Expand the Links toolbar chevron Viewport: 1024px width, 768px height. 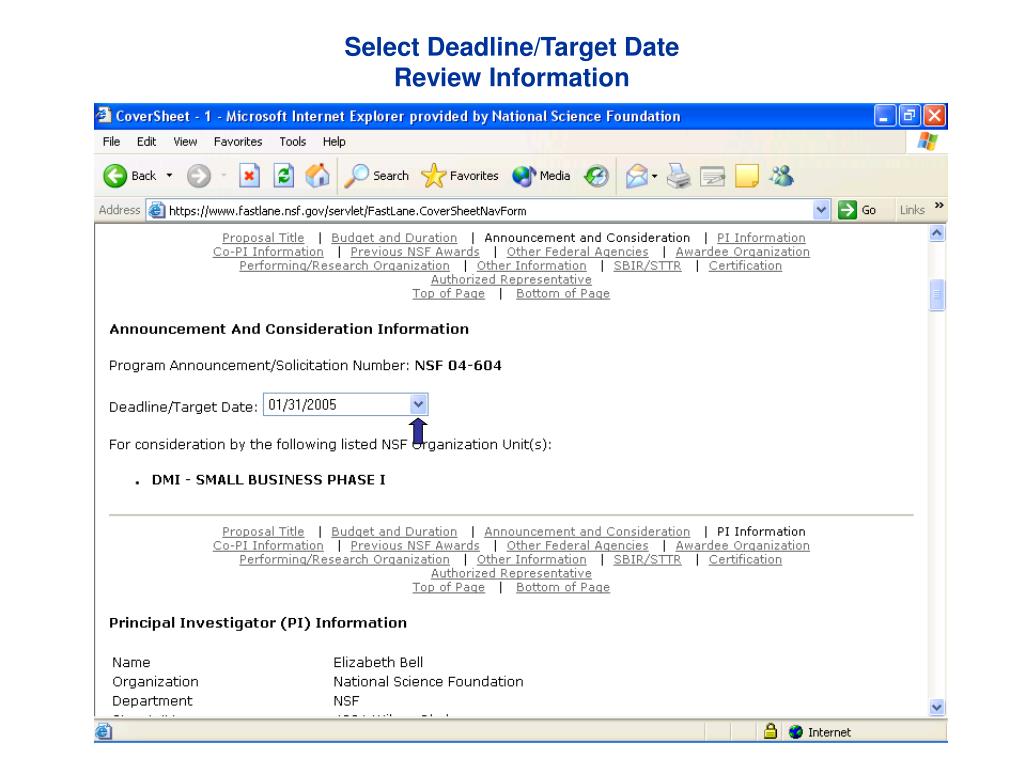(x=938, y=205)
